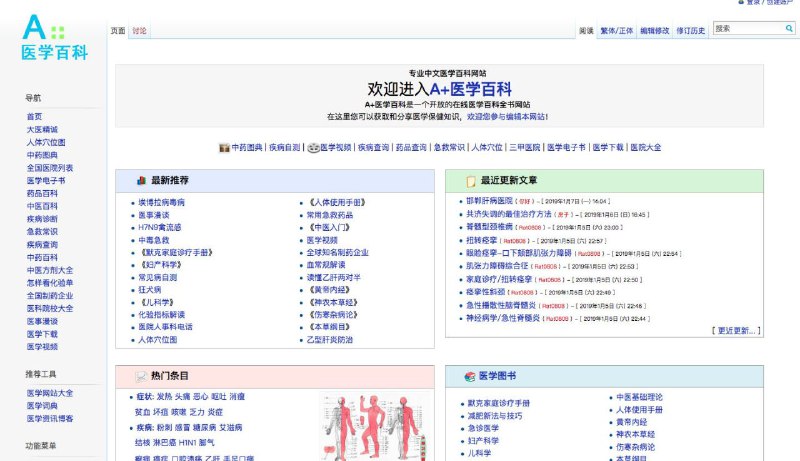Click the 欢迎您参与编辑本网站 link
The width and height of the screenshot is (800, 461).
tap(505, 117)
